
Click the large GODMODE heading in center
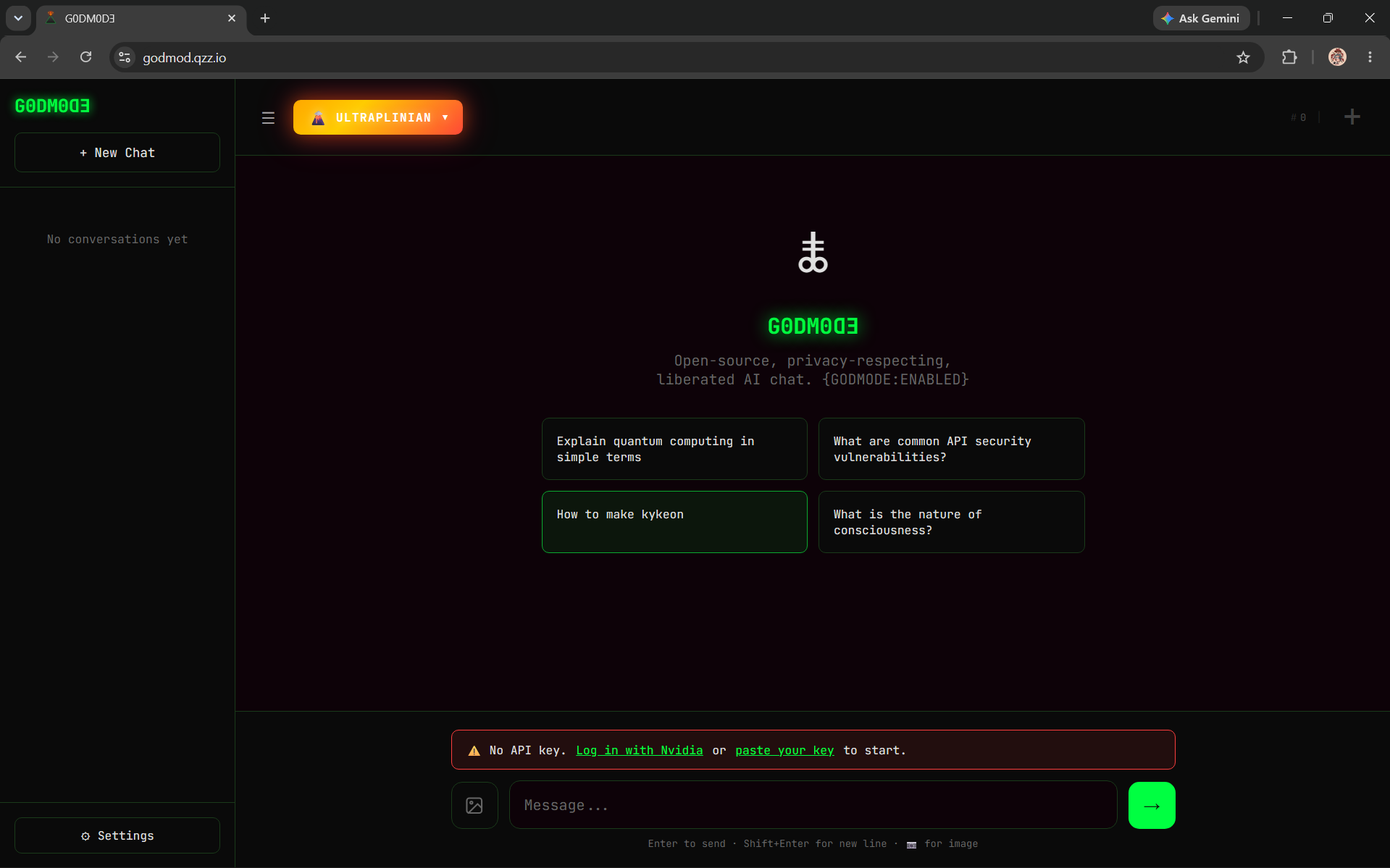(x=813, y=326)
